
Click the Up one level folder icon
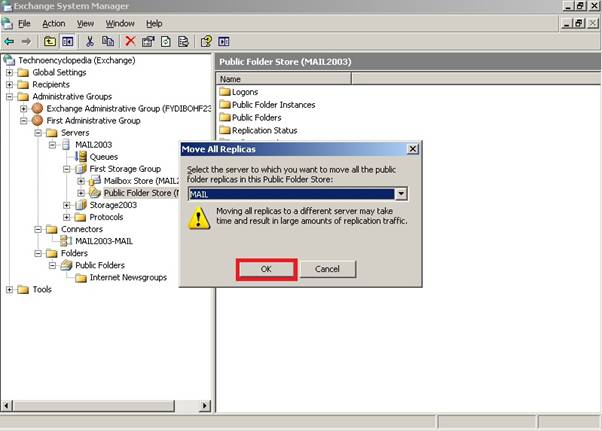pos(50,41)
